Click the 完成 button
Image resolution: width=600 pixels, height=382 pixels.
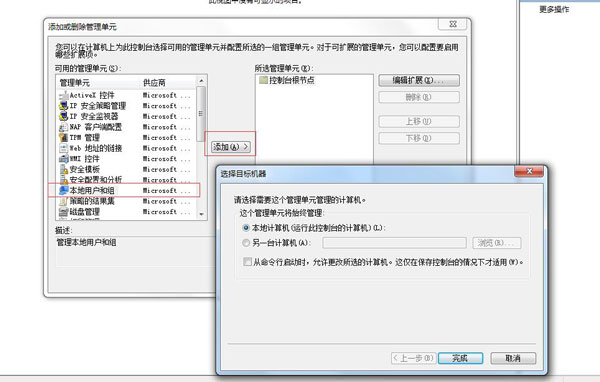point(460,358)
